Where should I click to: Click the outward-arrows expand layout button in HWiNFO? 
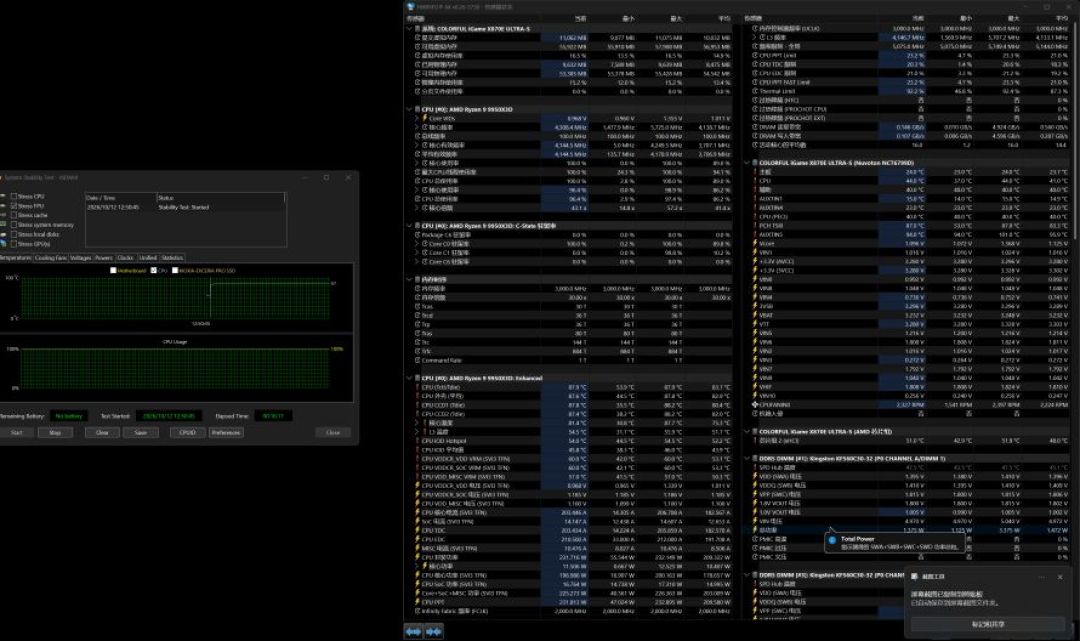click(413, 631)
